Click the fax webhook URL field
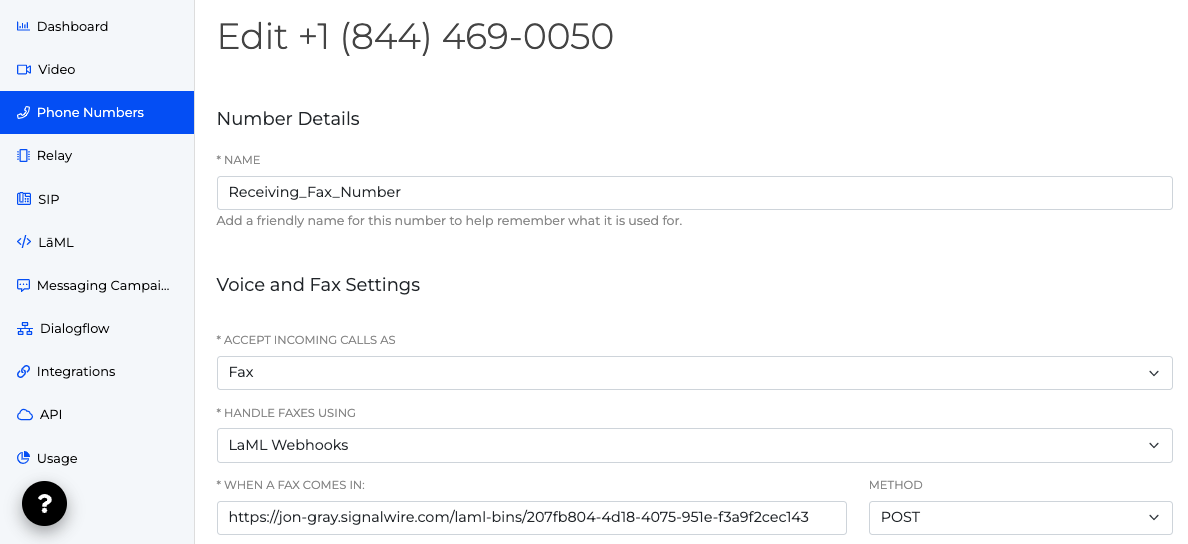Image resolution: width=1188 pixels, height=544 pixels. [x=531, y=518]
